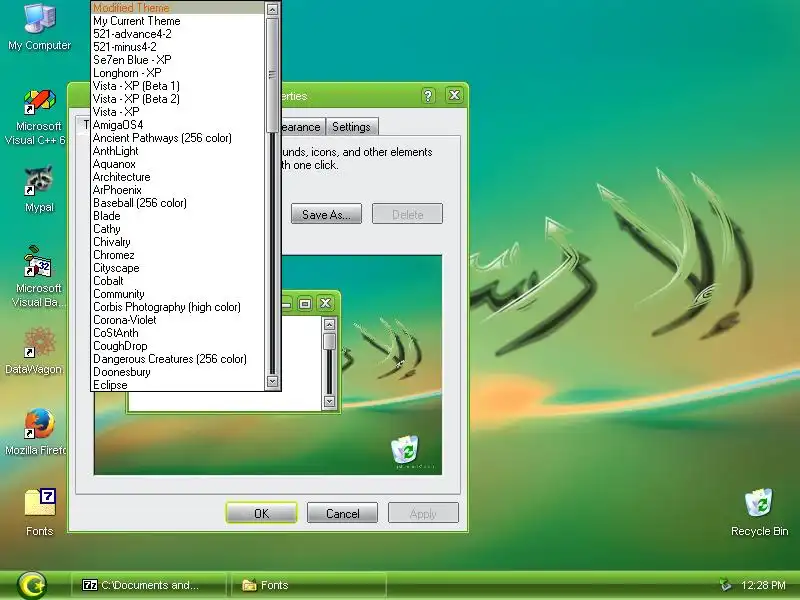Click theme list scroll down arrow
The height and width of the screenshot is (600, 800).
pos(272,381)
